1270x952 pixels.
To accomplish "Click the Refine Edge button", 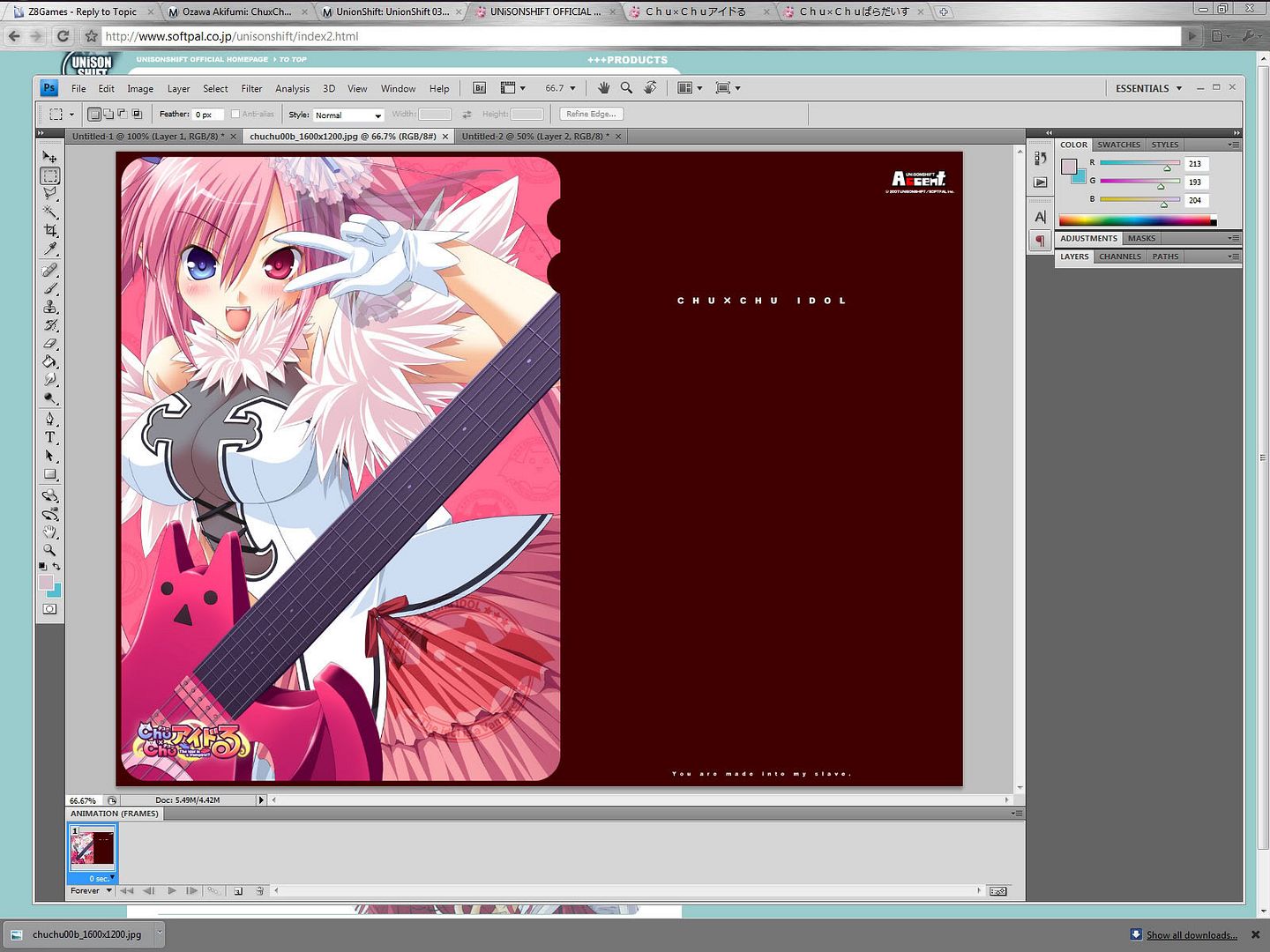I will (592, 114).
